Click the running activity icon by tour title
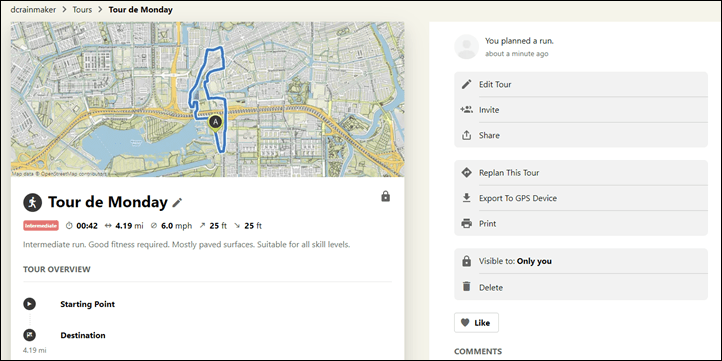 (32, 203)
